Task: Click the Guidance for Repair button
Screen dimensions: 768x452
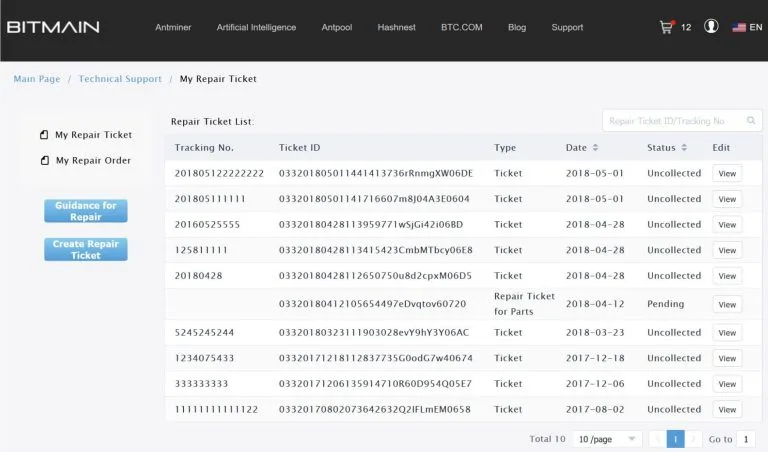Action: [x=85, y=211]
